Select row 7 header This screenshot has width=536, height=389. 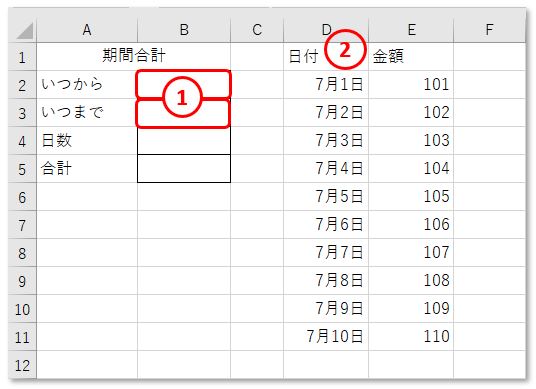pos(23,225)
